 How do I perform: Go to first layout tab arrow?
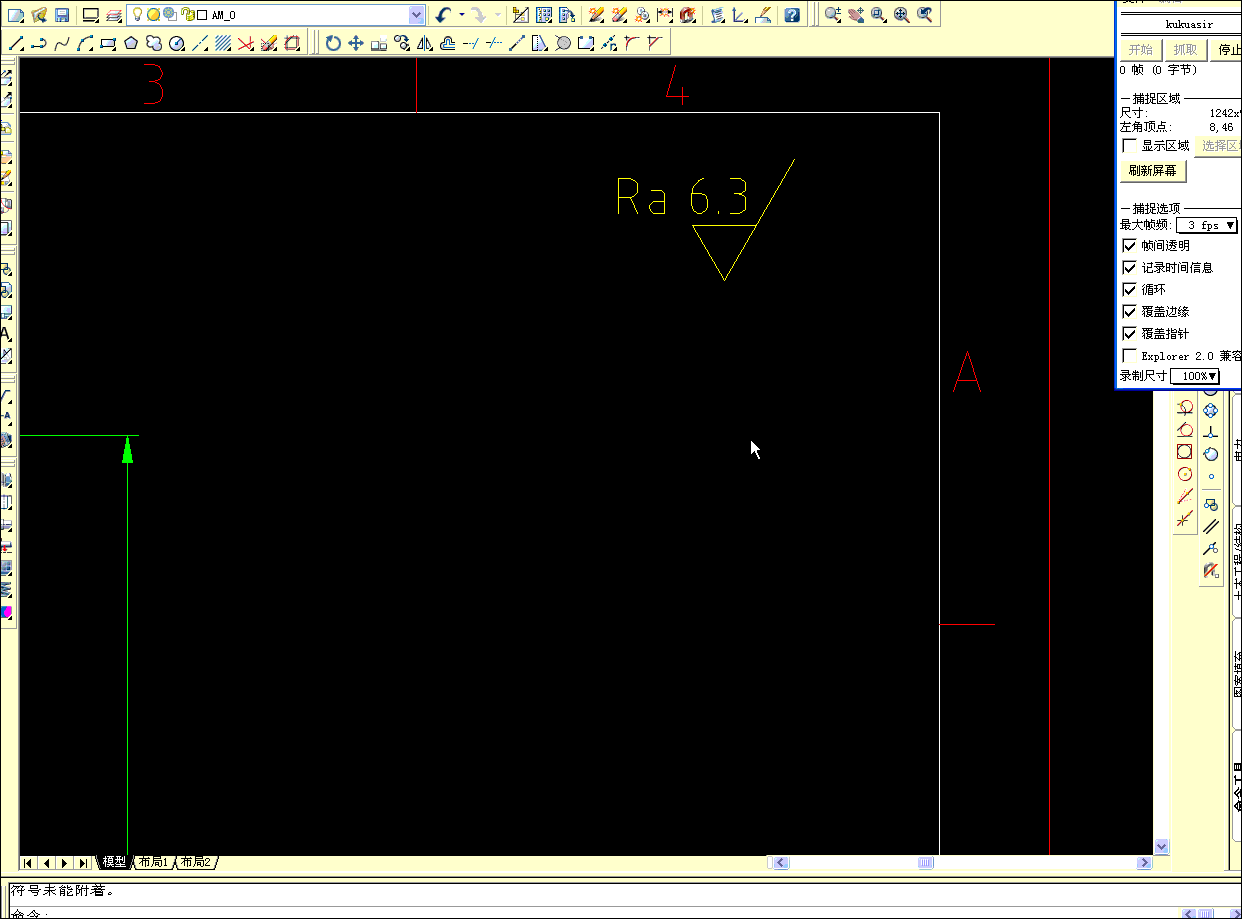[x=28, y=863]
